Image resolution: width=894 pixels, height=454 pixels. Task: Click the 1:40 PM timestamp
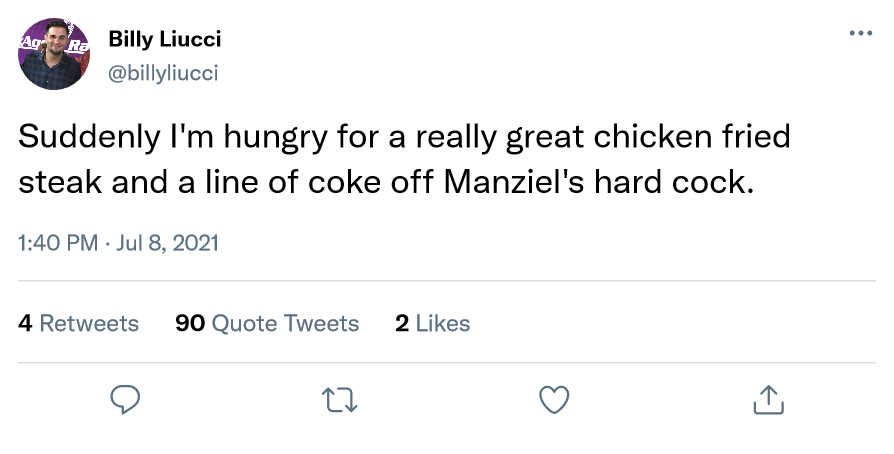(57, 243)
